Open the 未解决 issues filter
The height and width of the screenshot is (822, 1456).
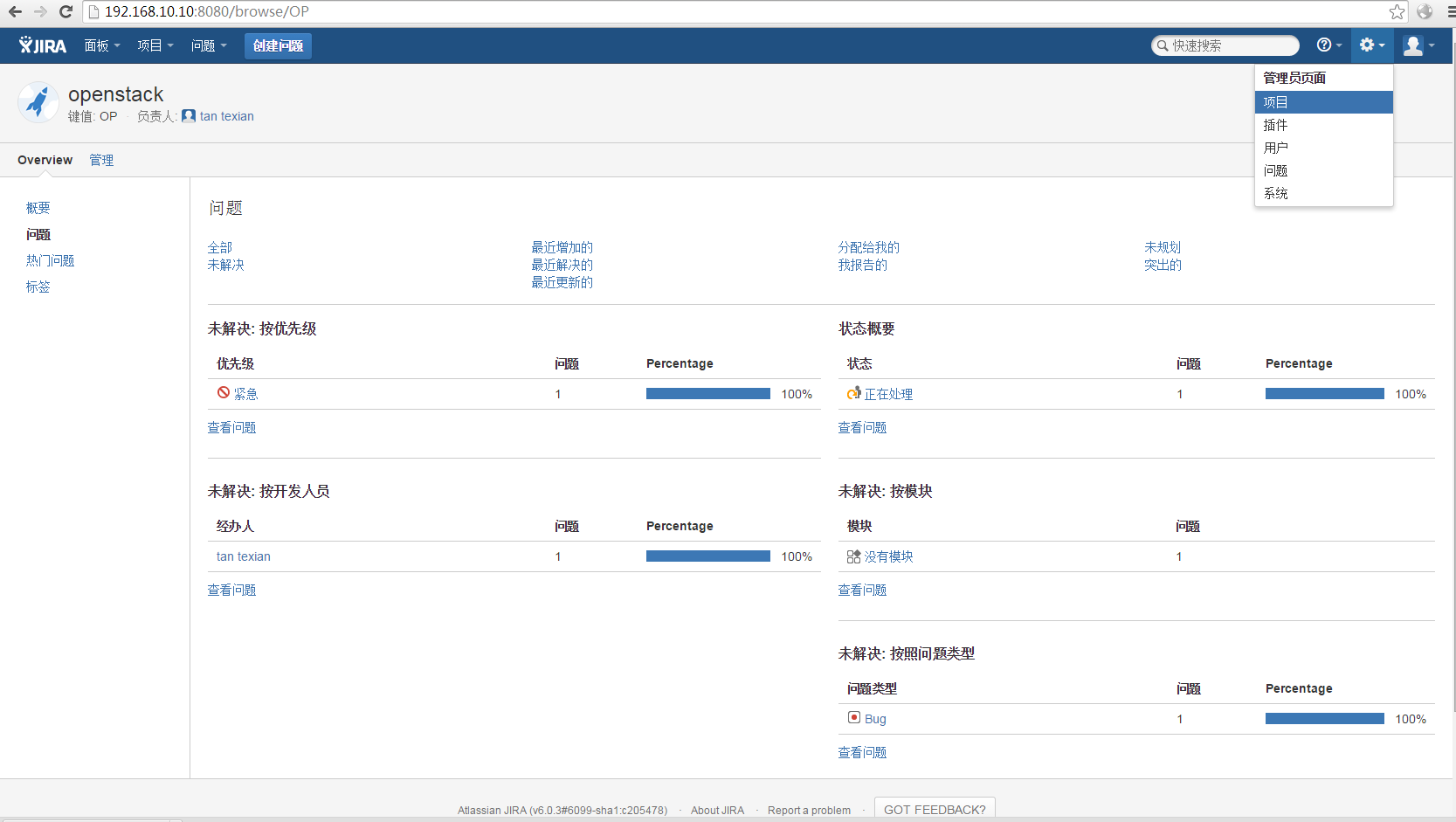coord(226,265)
